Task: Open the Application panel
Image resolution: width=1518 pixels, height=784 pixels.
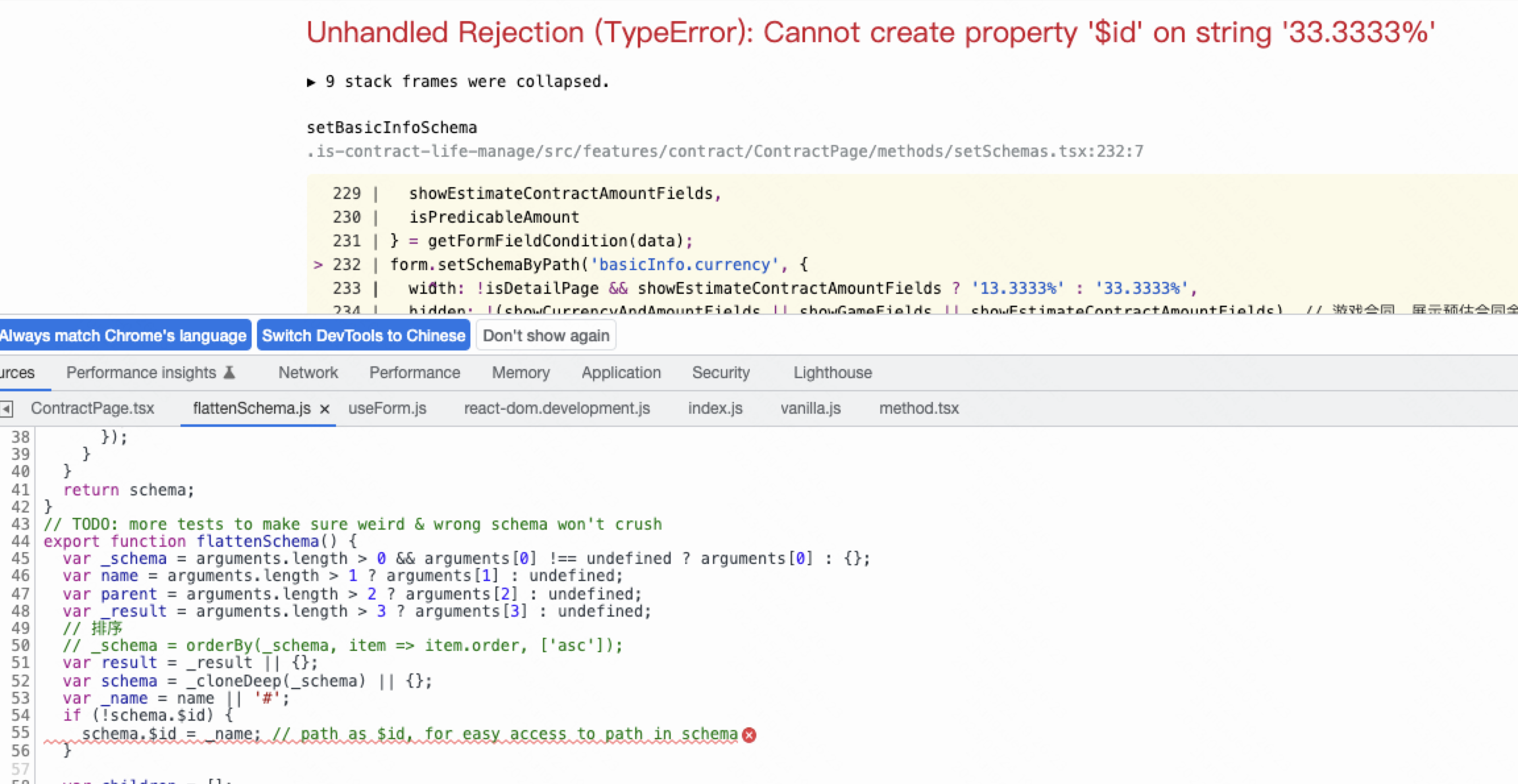Action: pos(621,372)
